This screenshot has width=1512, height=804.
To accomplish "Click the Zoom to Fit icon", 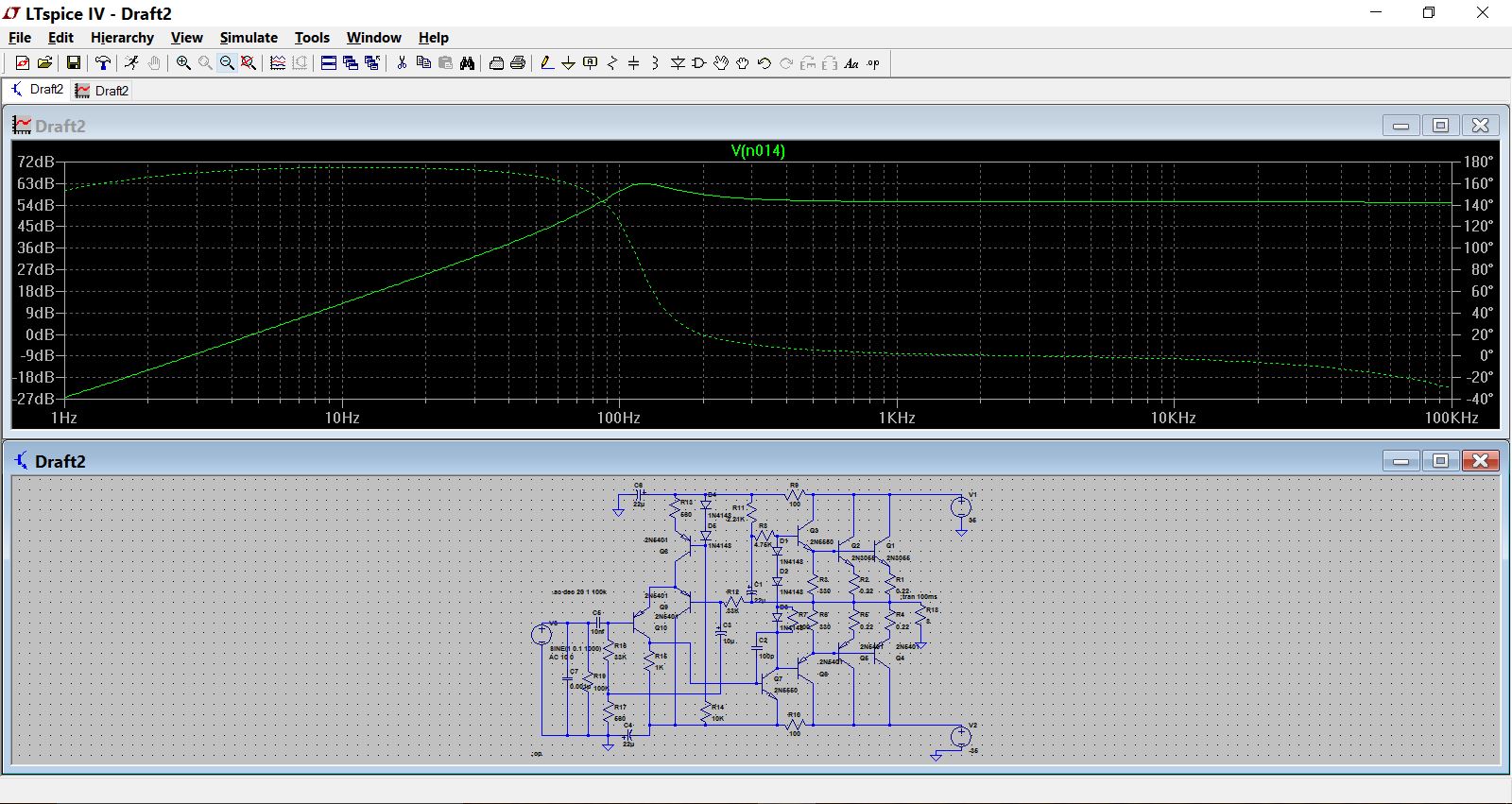I will [249, 63].
